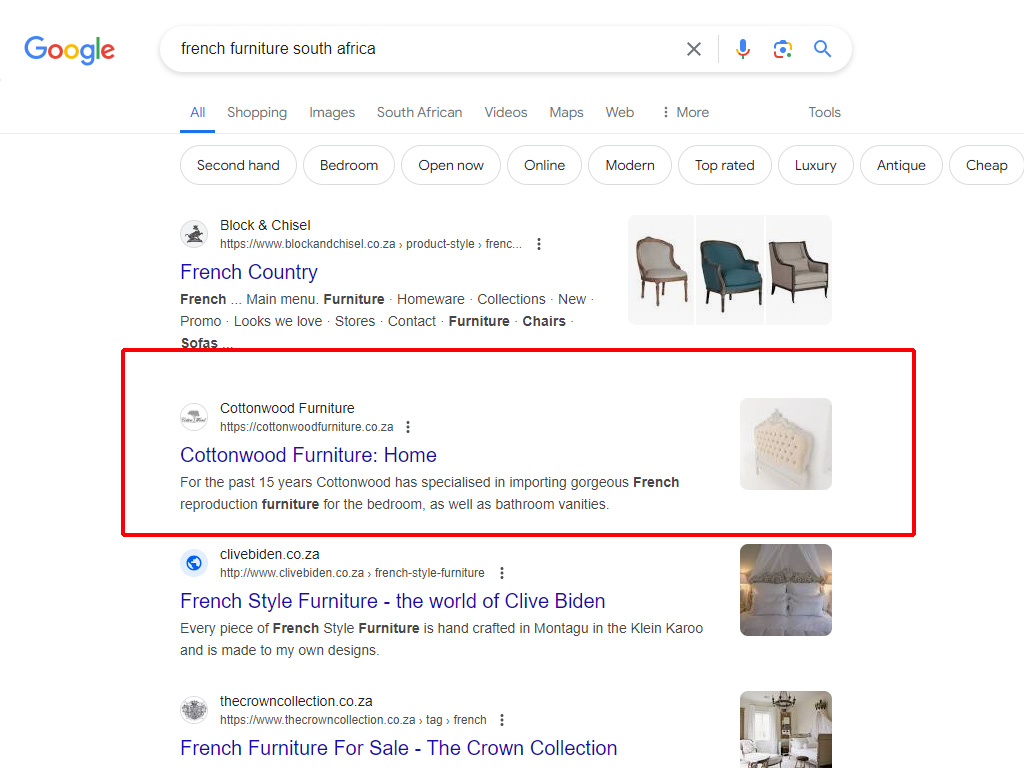Clear the search box text
This screenshot has height=768, width=1024.
694,49
